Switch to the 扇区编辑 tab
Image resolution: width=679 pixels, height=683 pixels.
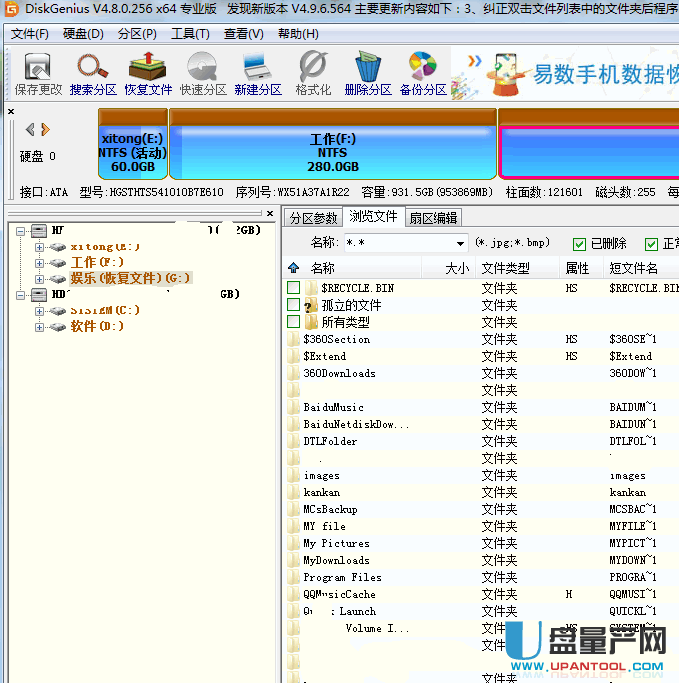pyautogui.click(x=433, y=218)
